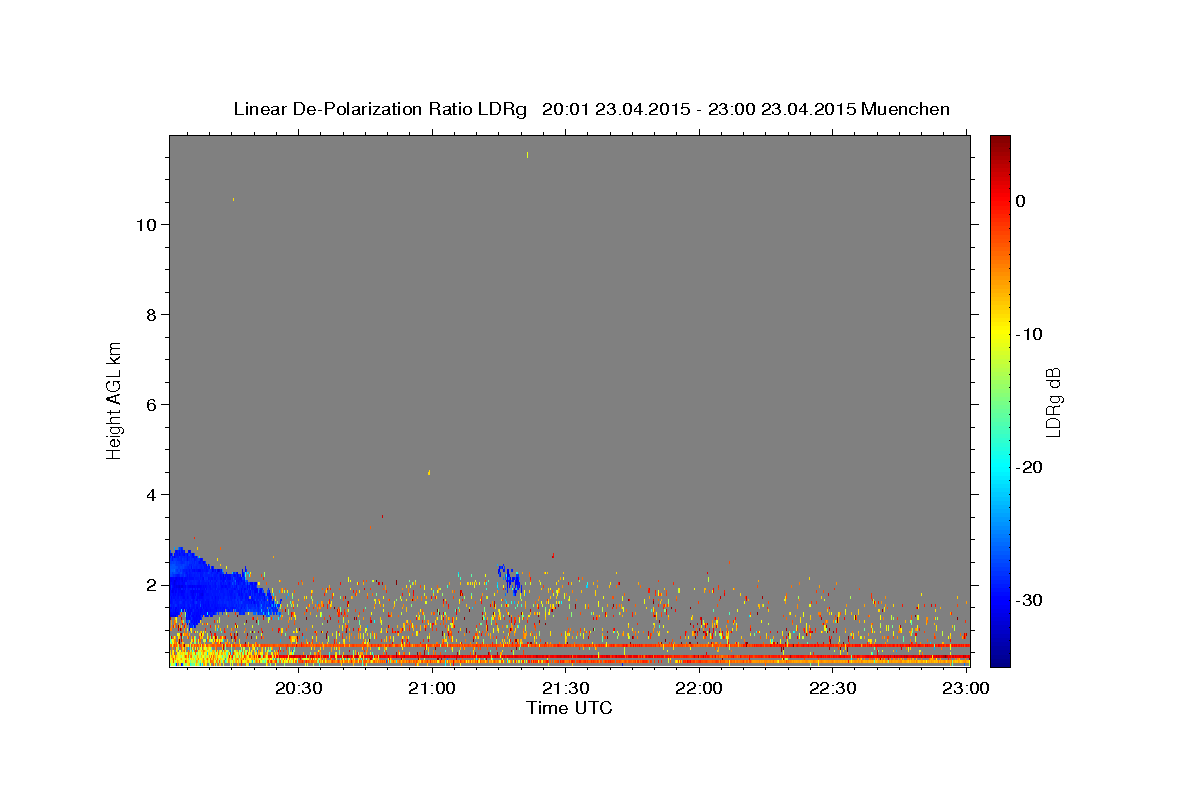
Task: Click the 'Muenchen' station name in title
Action: 905,109
